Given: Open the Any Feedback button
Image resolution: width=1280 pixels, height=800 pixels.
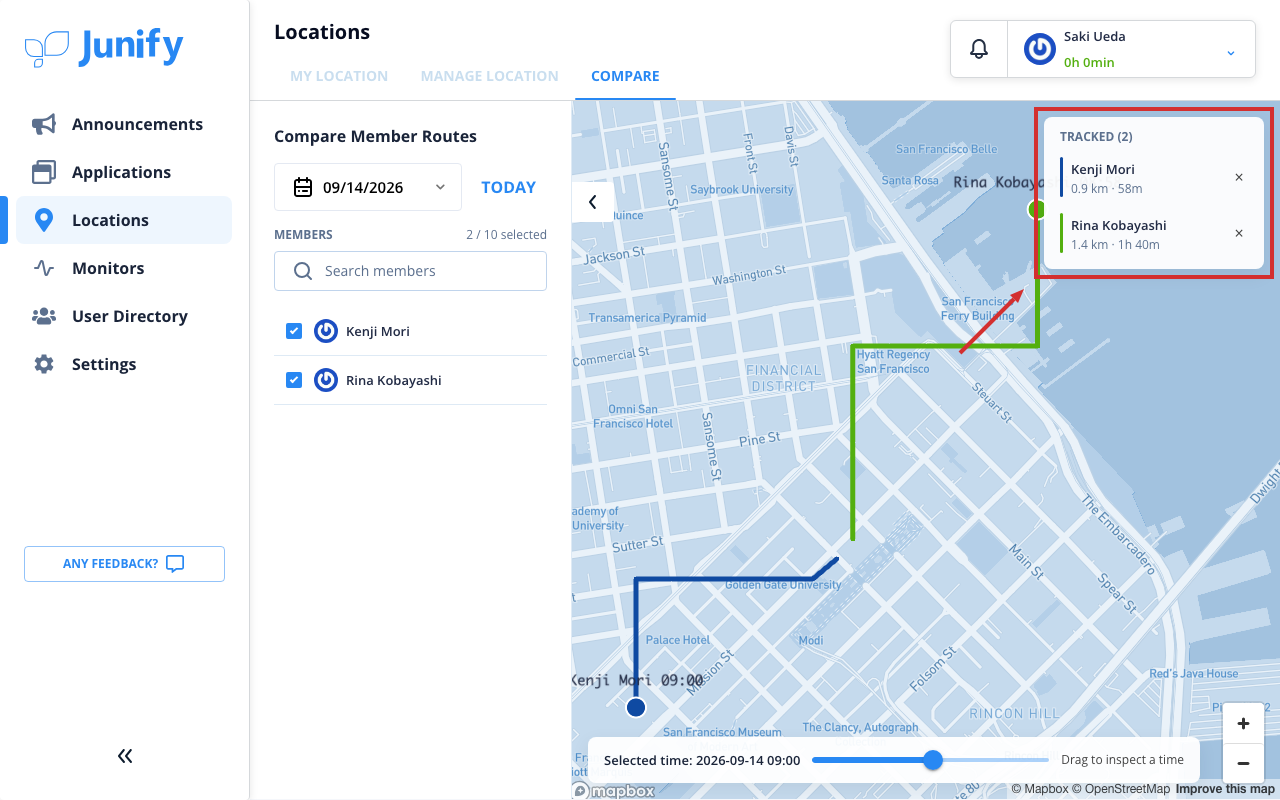Looking at the screenshot, I should pyautogui.click(x=124, y=564).
